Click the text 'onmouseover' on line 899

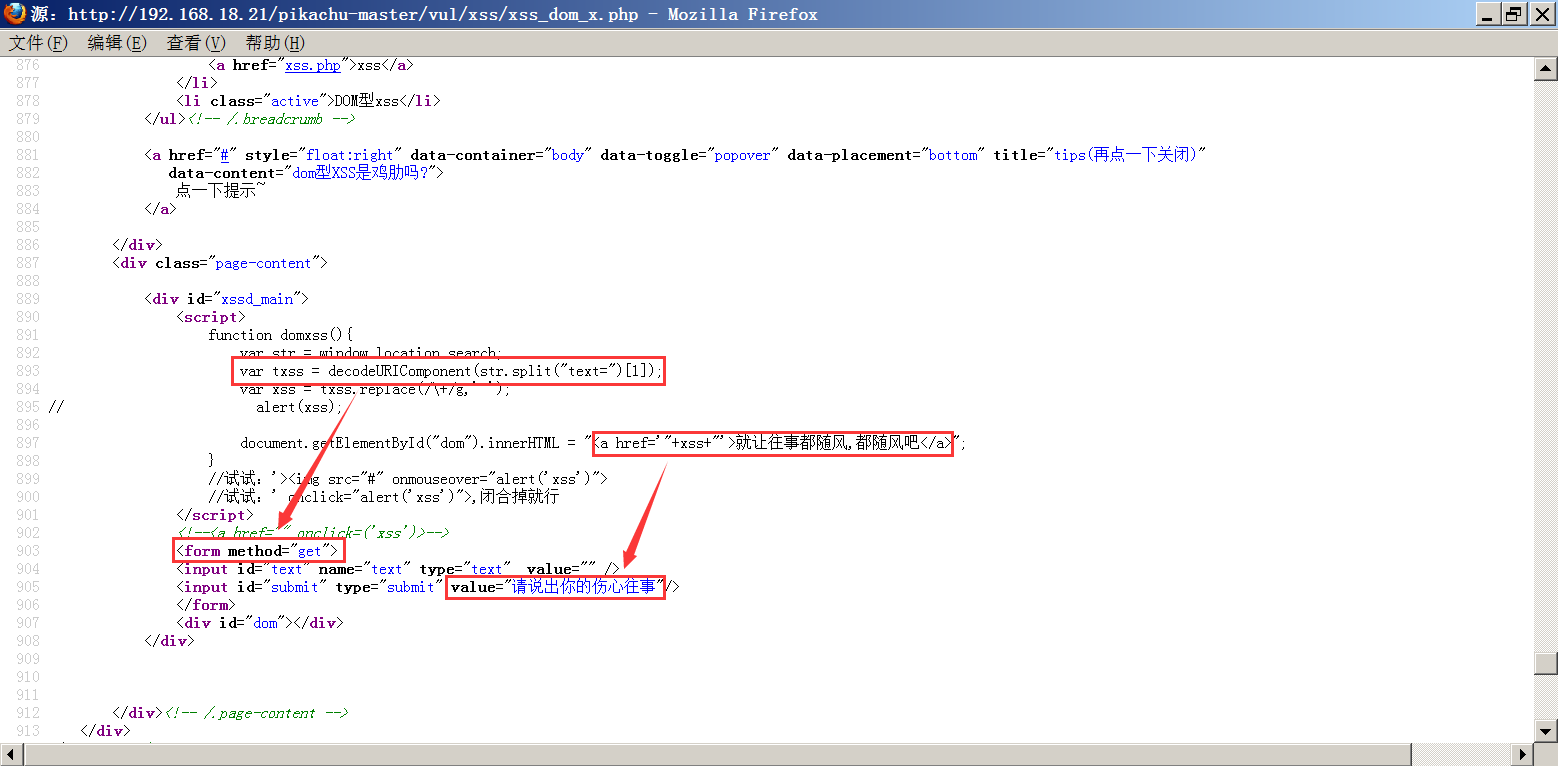(435, 479)
